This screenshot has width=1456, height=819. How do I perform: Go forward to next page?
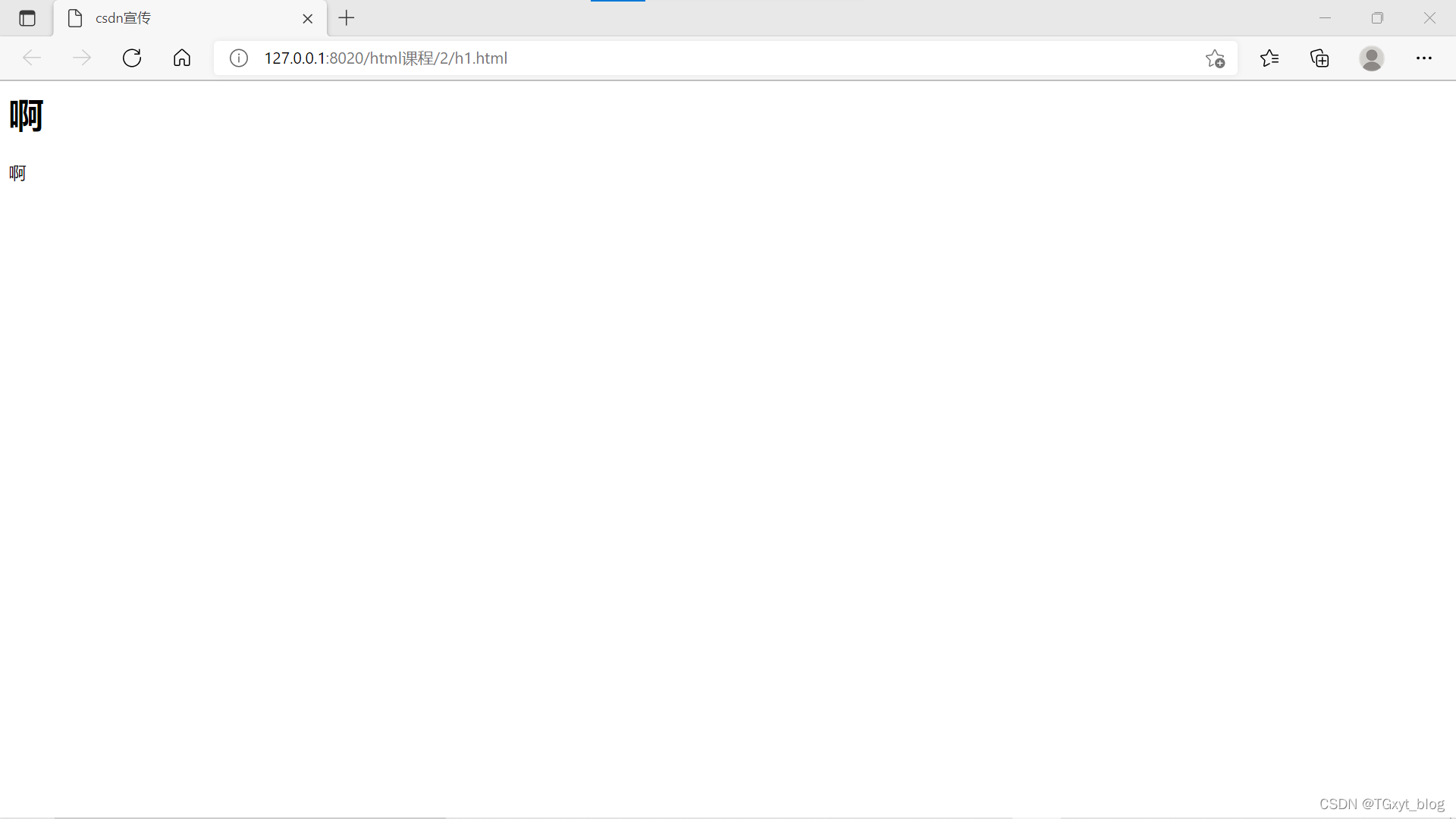pyautogui.click(x=82, y=58)
